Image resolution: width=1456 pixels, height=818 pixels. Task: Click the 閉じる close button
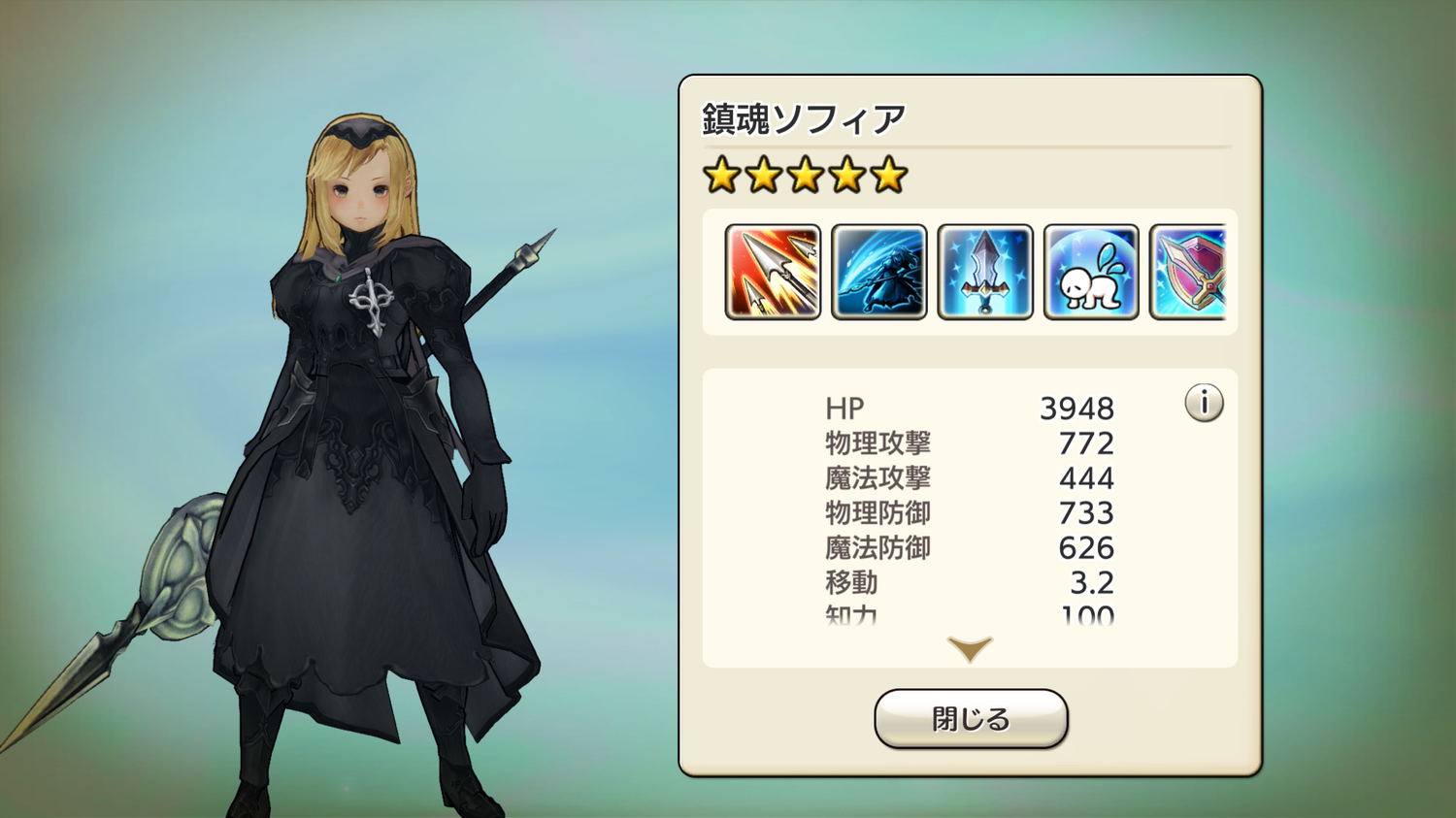click(971, 719)
